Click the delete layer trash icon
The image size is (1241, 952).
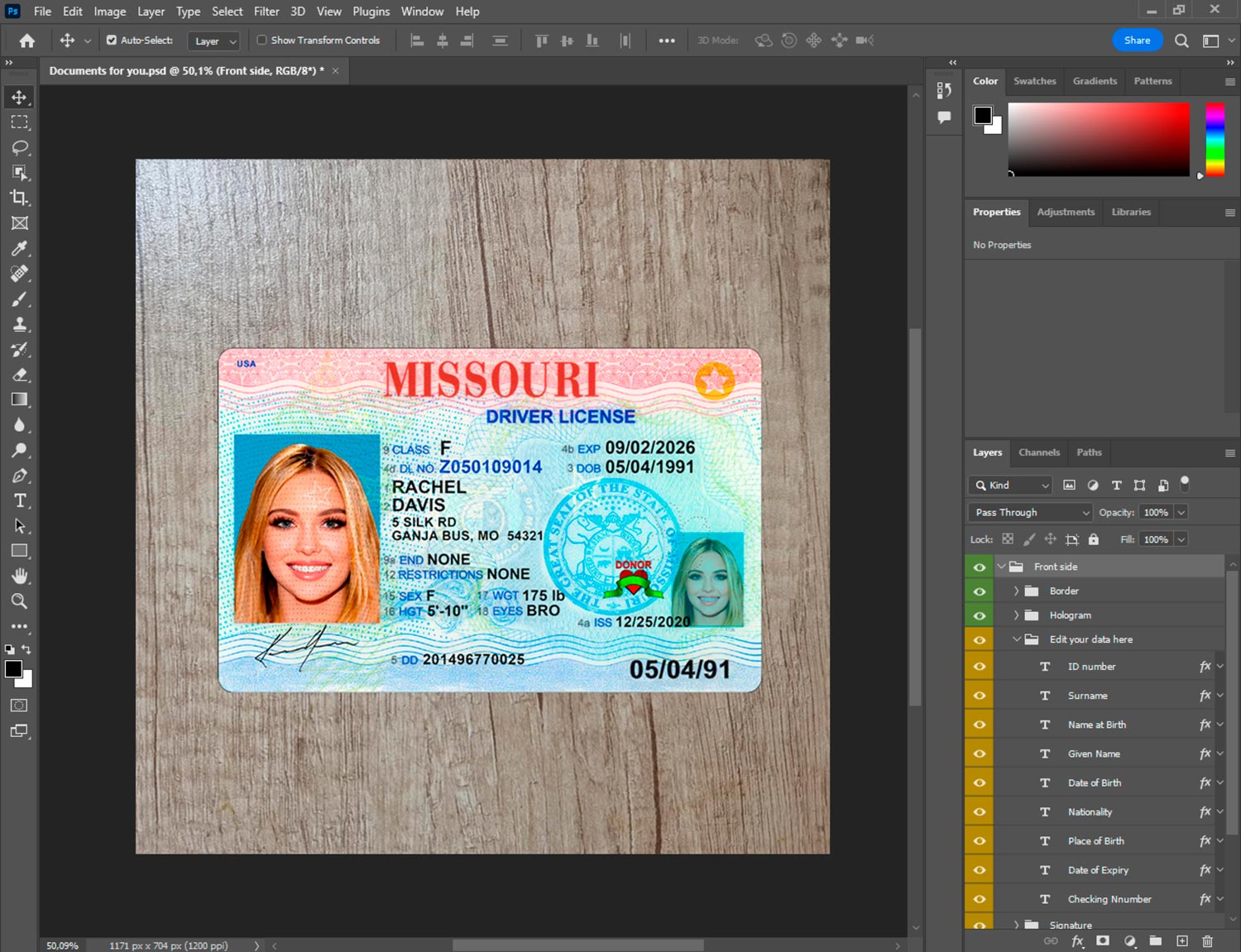[1207, 941]
